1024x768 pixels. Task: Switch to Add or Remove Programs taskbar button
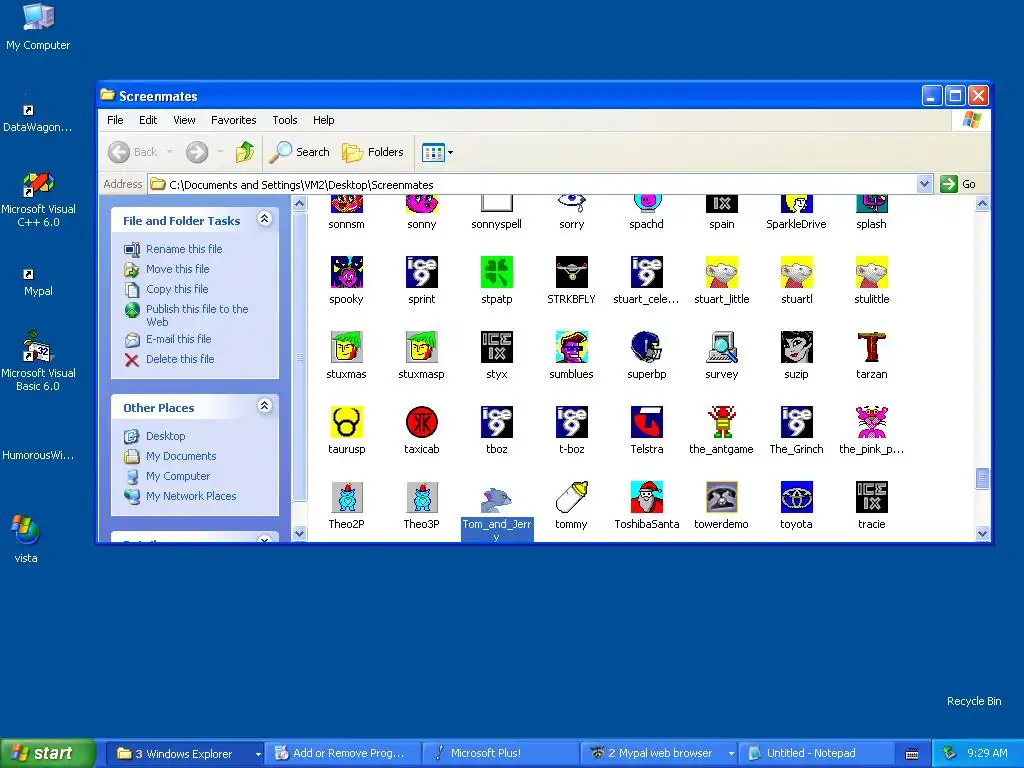point(342,753)
